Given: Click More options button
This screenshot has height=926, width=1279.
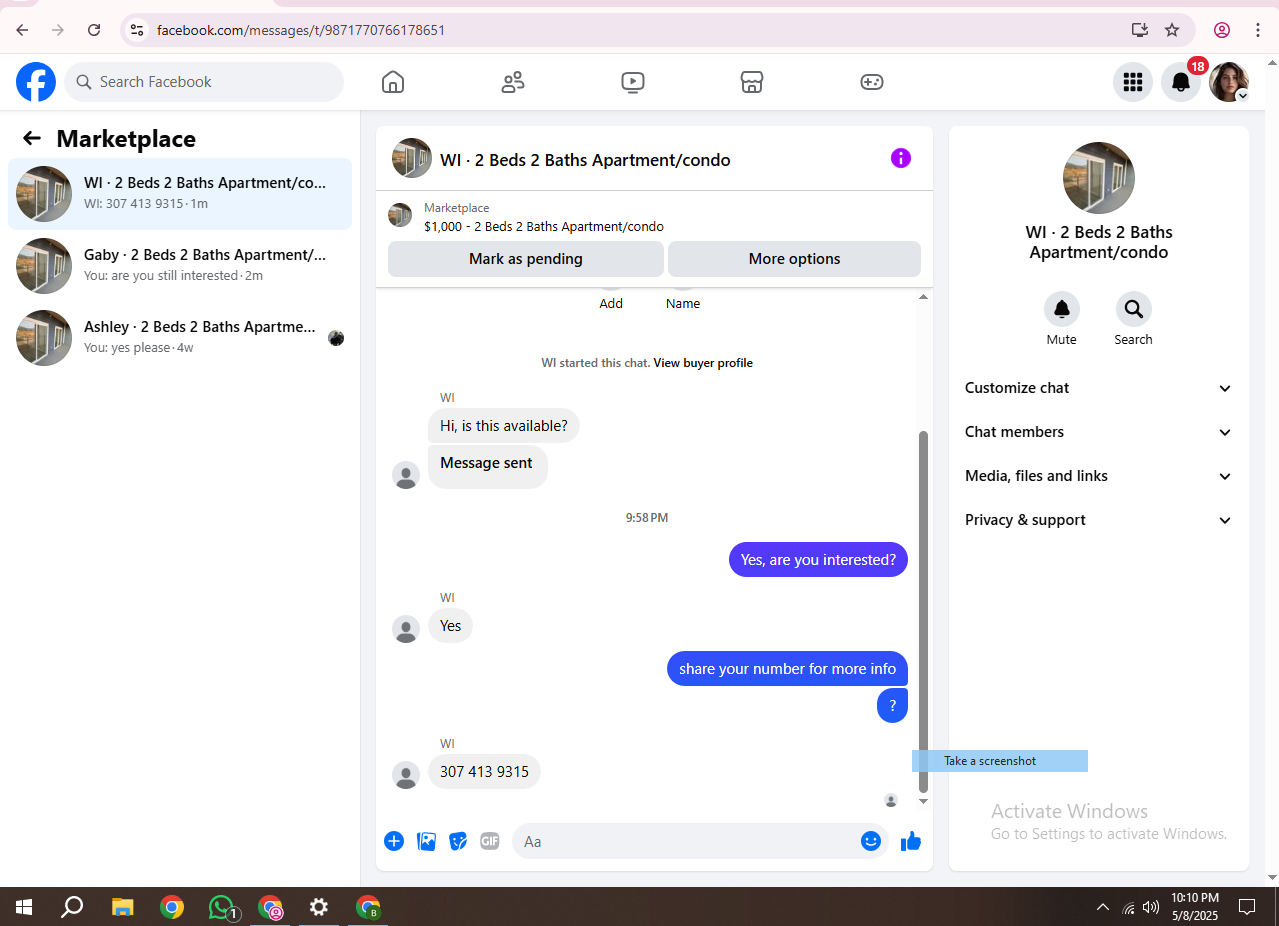Looking at the screenshot, I should coord(794,259).
